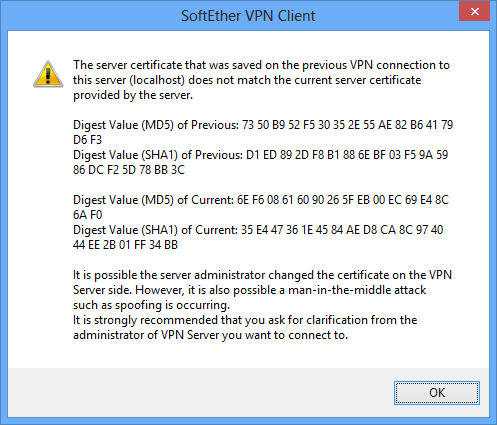The height and width of the screenshot is (425, 497).
Task: Click the 'D6 F3' continuation of previous MD5
Action: (87, 140)
